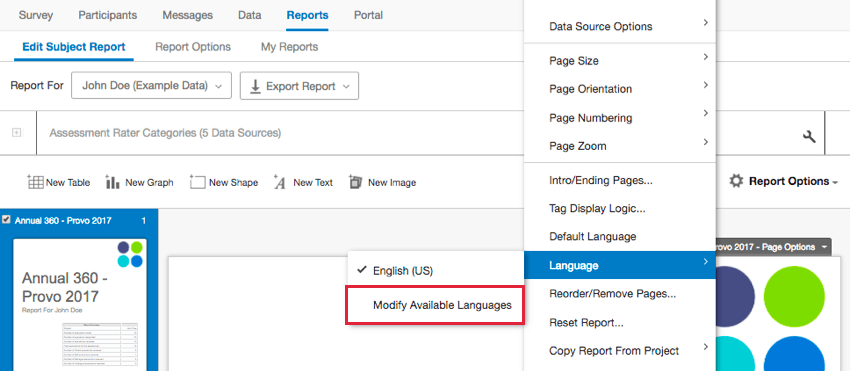The width and height of the screenshot is (850, 371).
Task: Open the My Reports subtab
Action: (x=289, y=47)
